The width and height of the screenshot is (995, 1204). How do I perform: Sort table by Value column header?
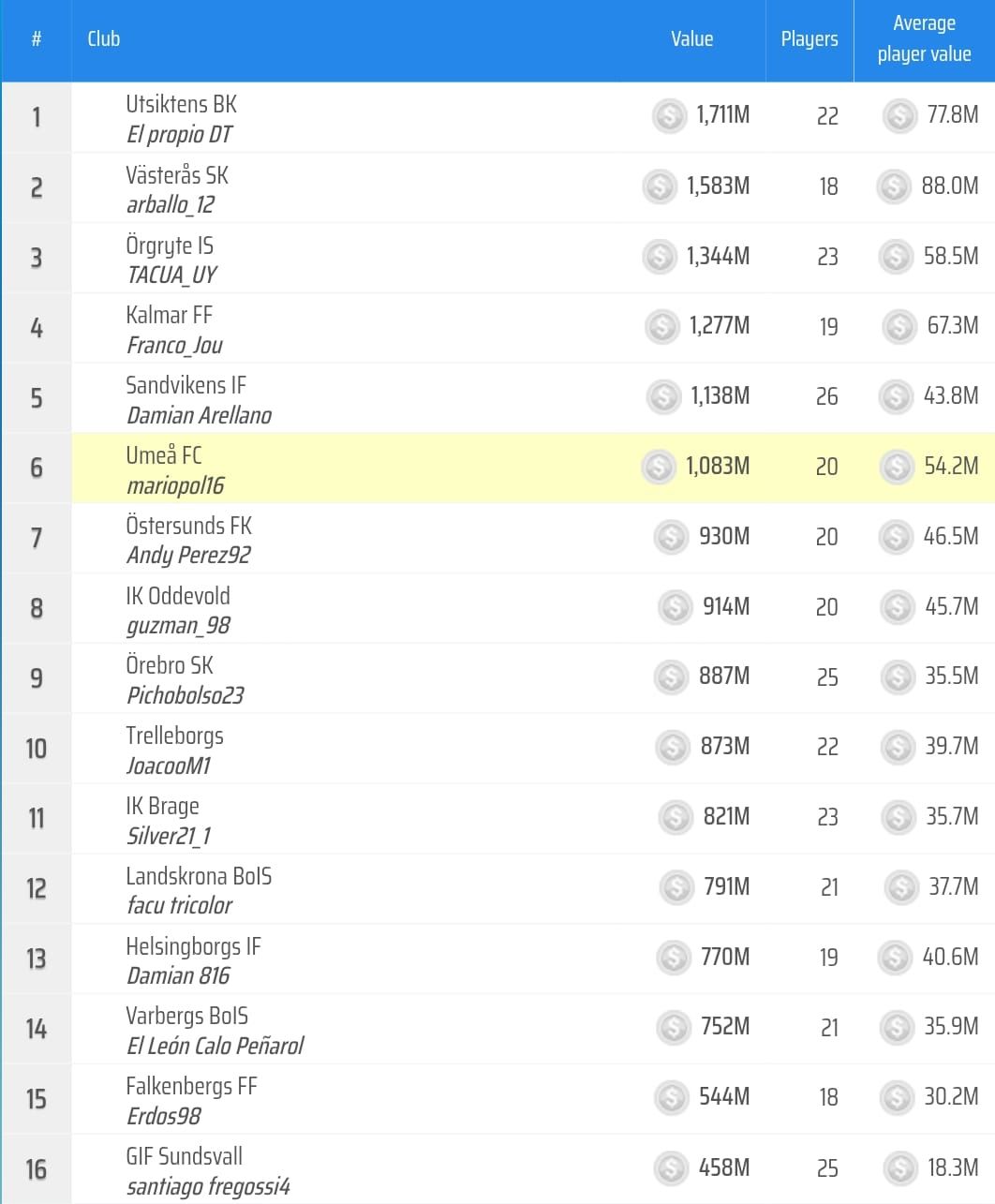click(x=691, y=39)
